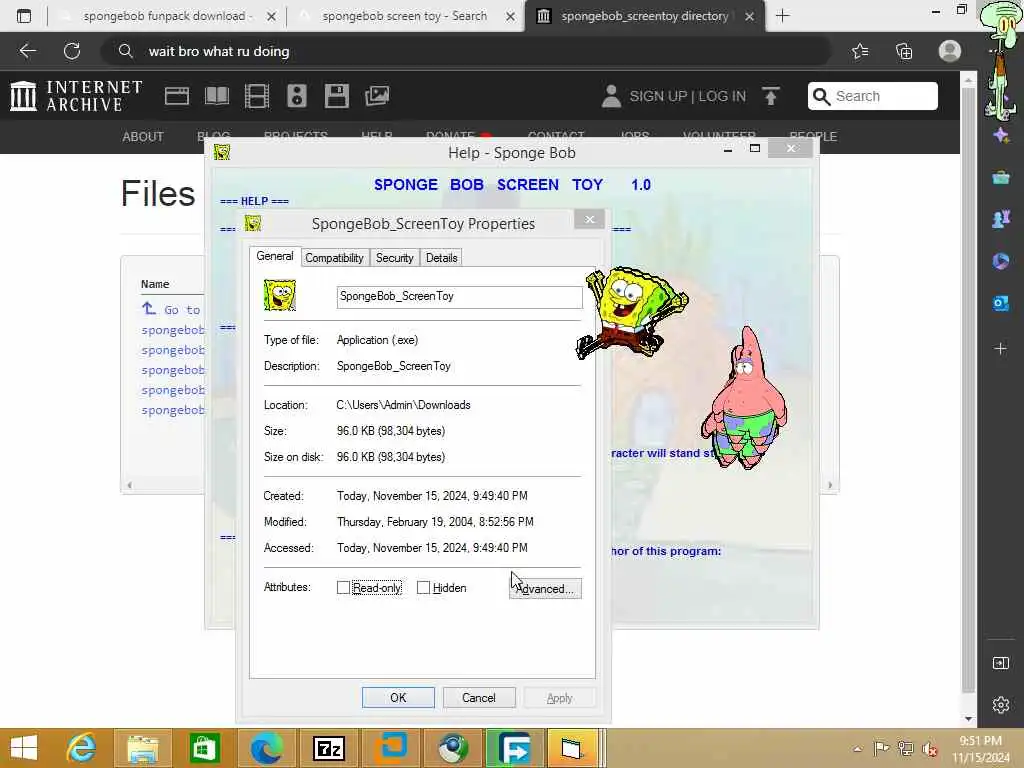Click the Advanced... attributes button
1024x768 pixels.
click(x=545, y=588)
